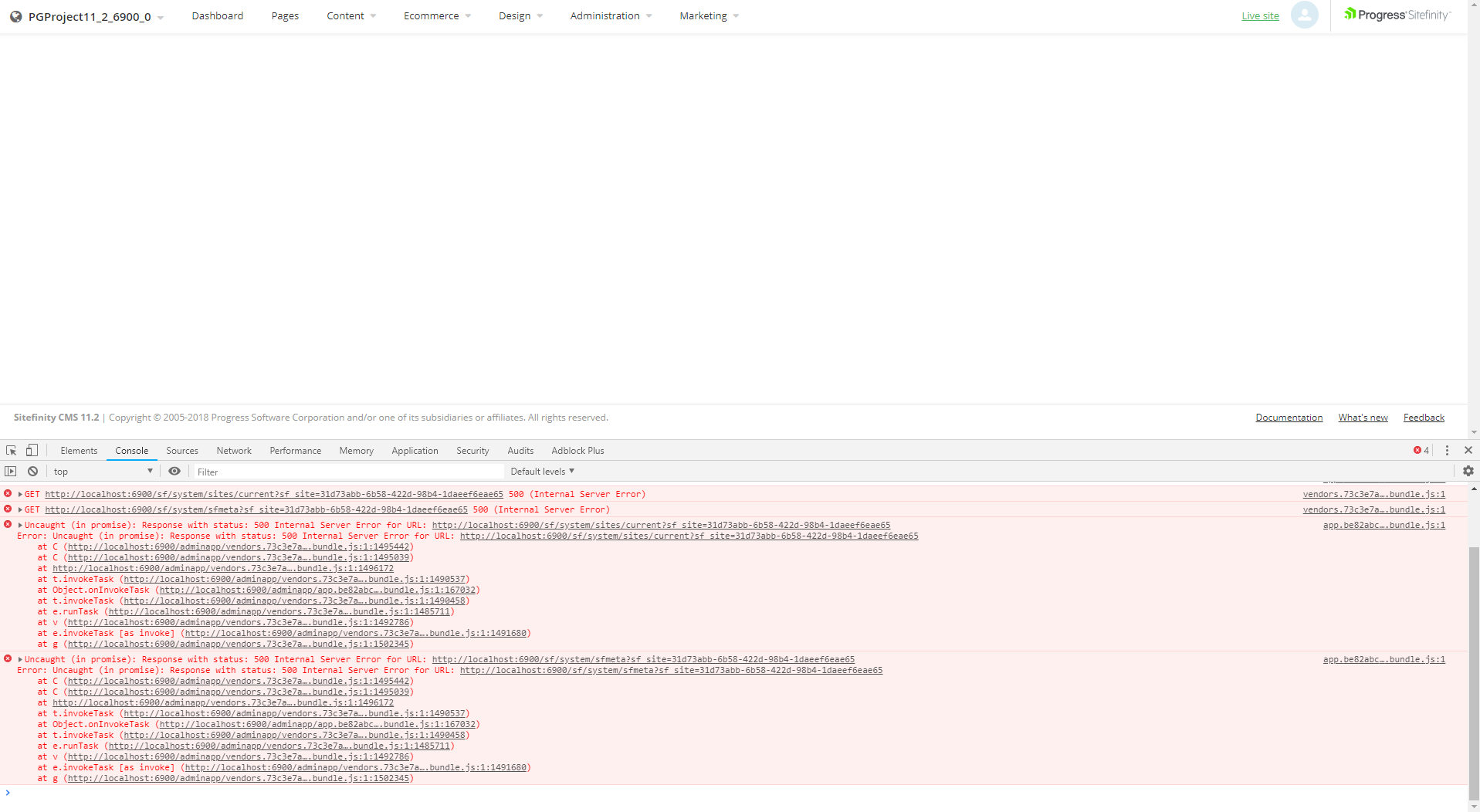Viewport: 1480px width, 812px height.
Task: Switch to the Sources tab
Action: tap(182, 450)
